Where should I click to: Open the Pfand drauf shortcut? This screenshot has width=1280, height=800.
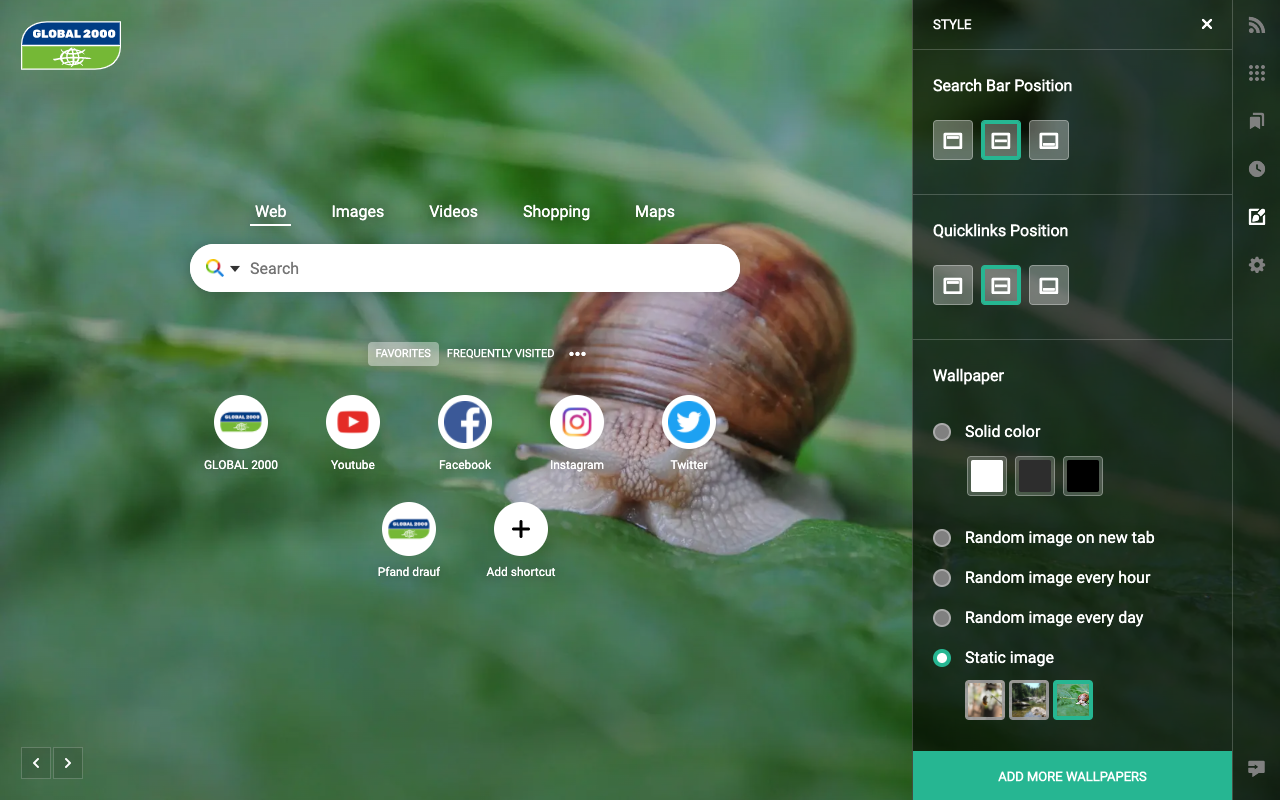tap(409, 529)
